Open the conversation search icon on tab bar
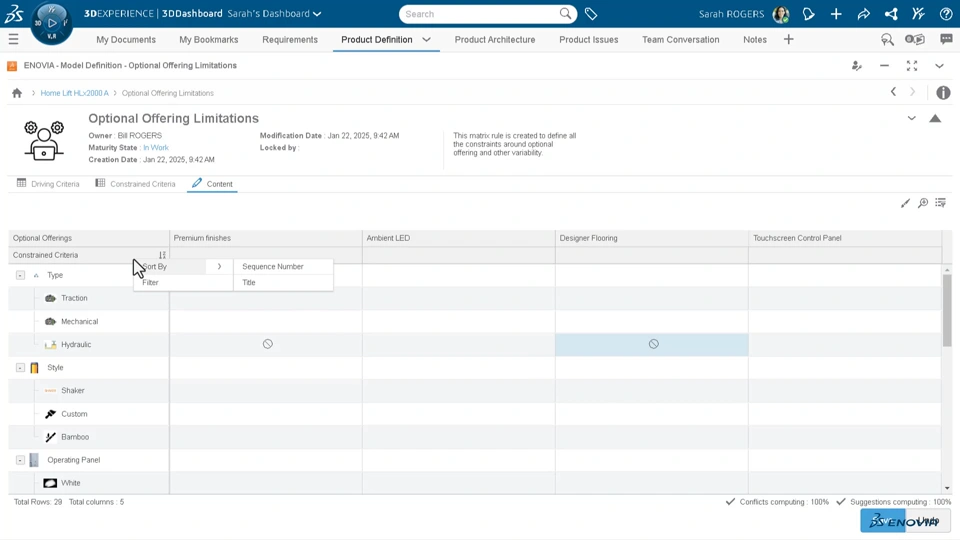The image size is (960, 540). 887,39
